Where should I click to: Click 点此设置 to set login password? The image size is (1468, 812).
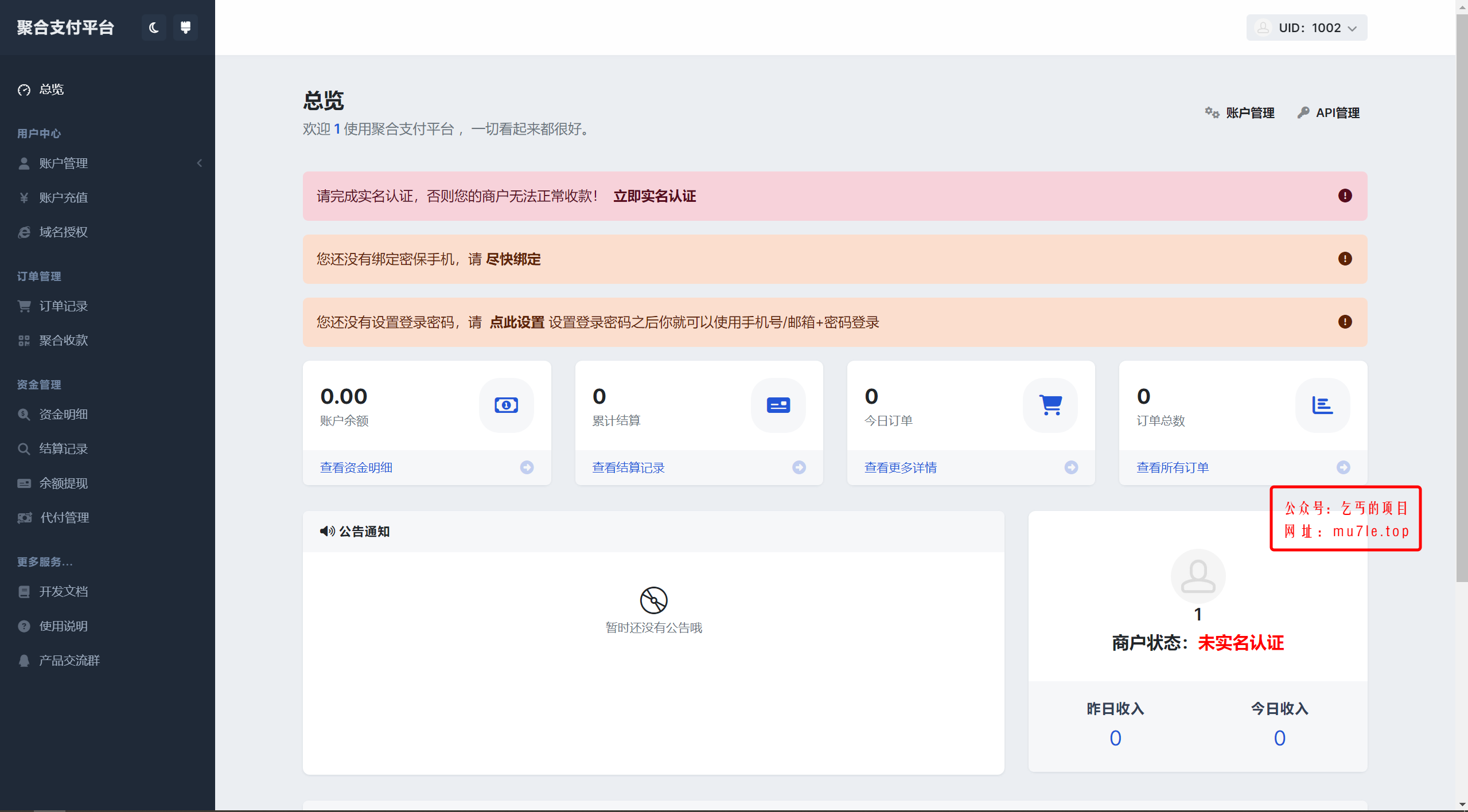[x=517, y=322]
